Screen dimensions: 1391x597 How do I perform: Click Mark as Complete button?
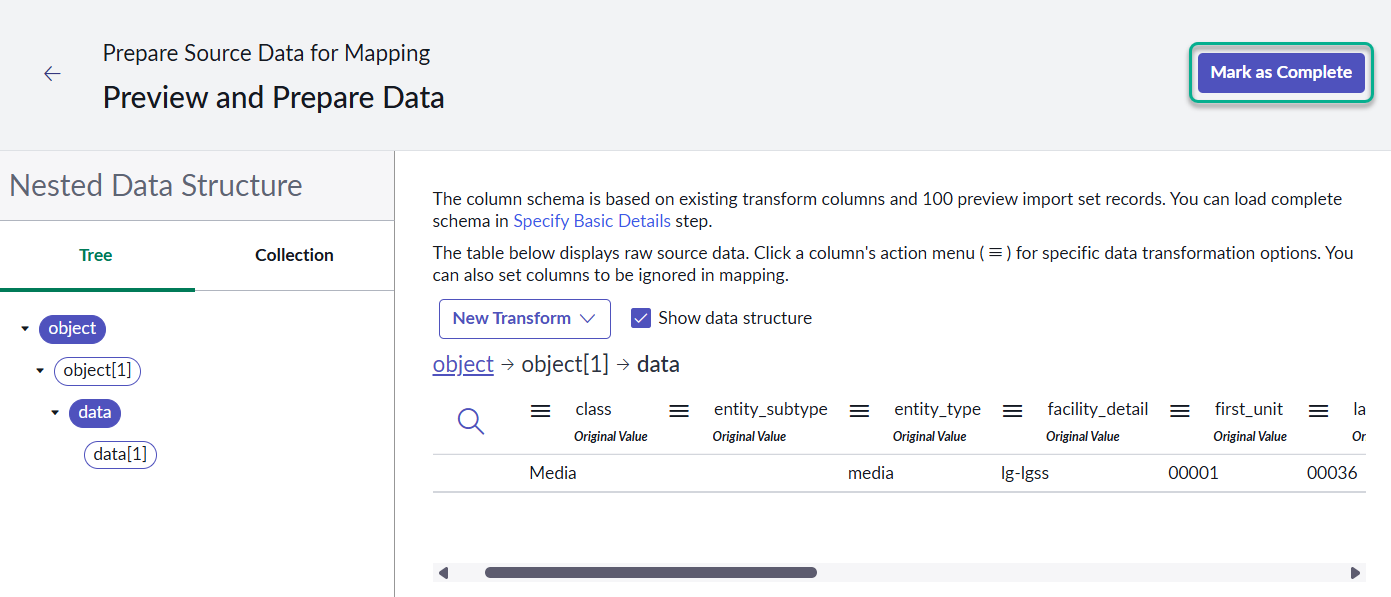coord(1281,72)
